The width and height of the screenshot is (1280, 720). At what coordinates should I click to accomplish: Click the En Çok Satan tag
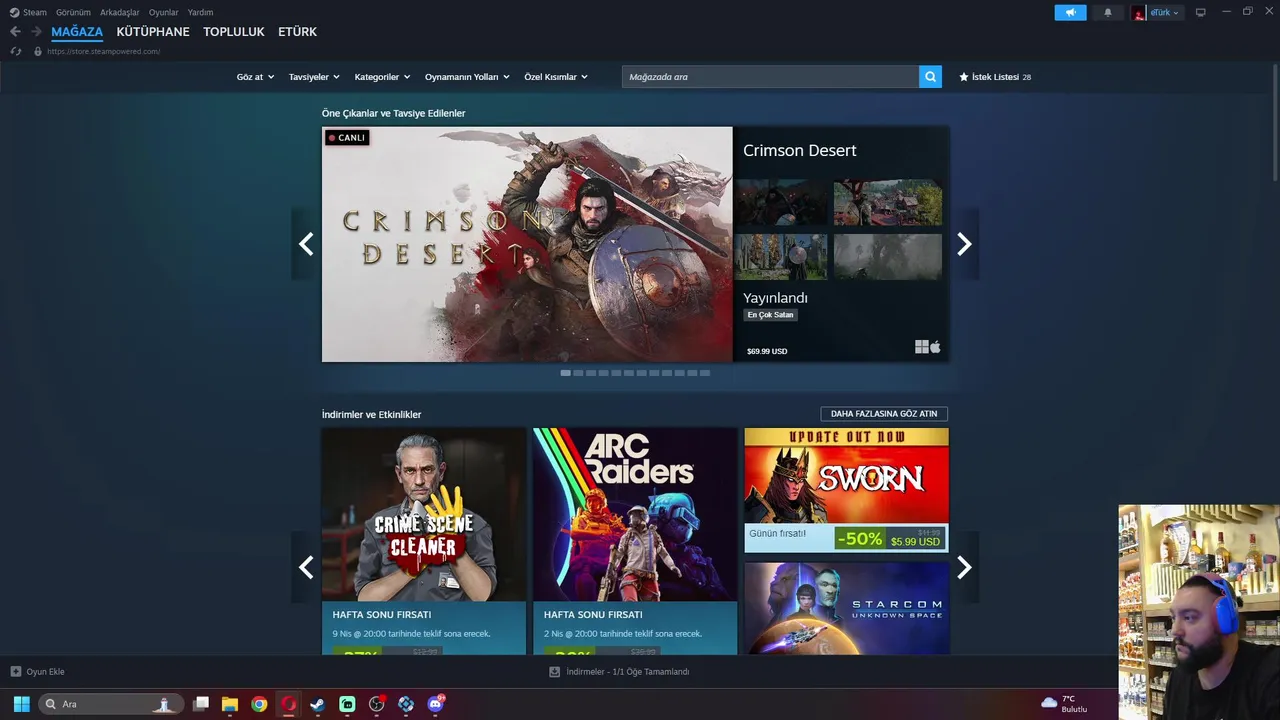tap(771, 315)
